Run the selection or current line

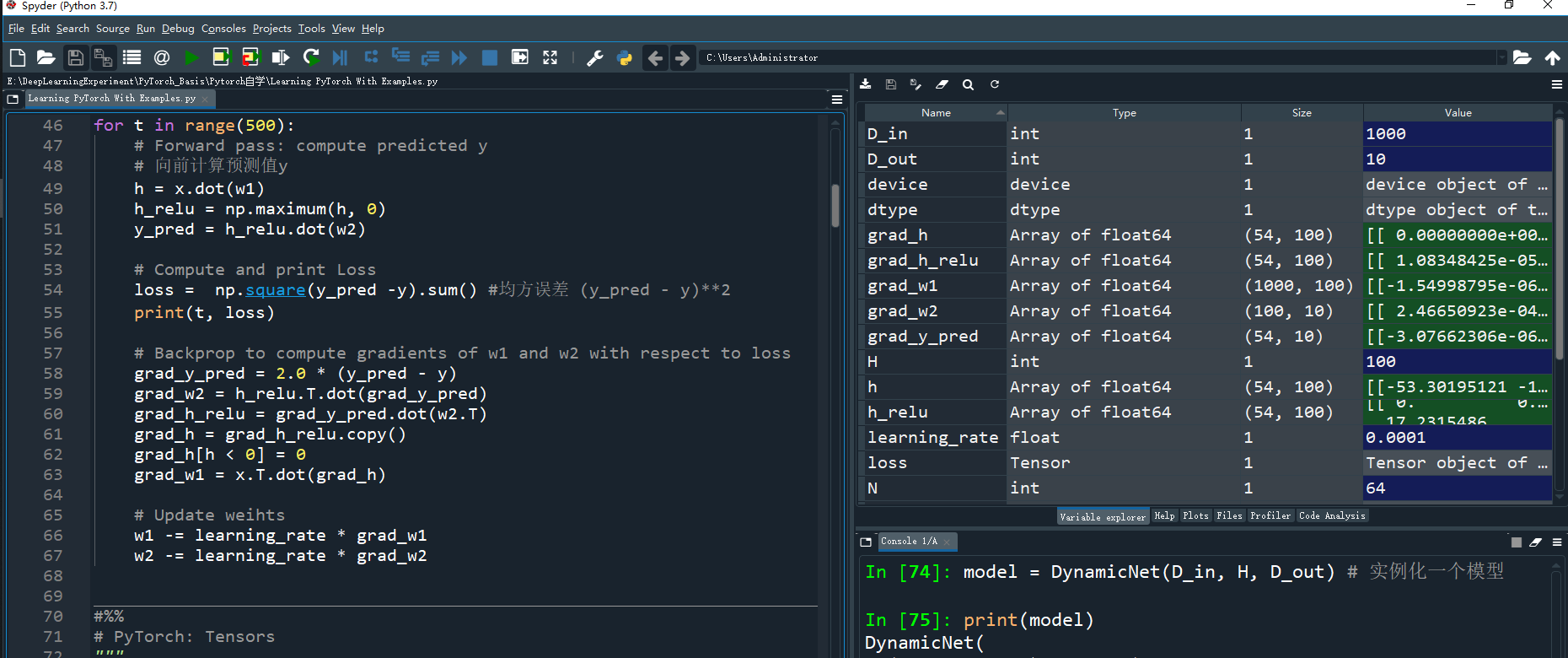point(281,57)
